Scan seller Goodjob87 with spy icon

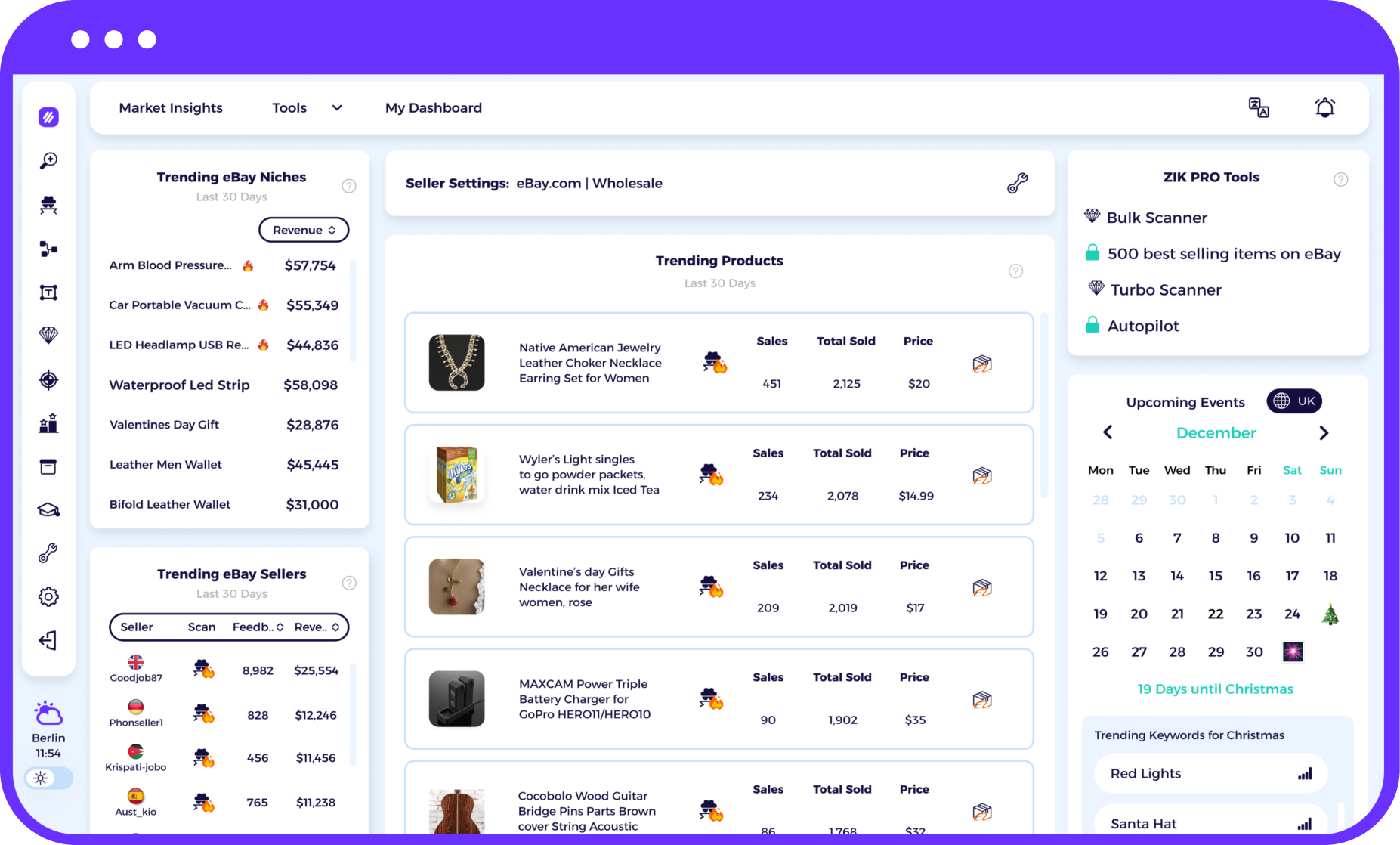point(203,669)
